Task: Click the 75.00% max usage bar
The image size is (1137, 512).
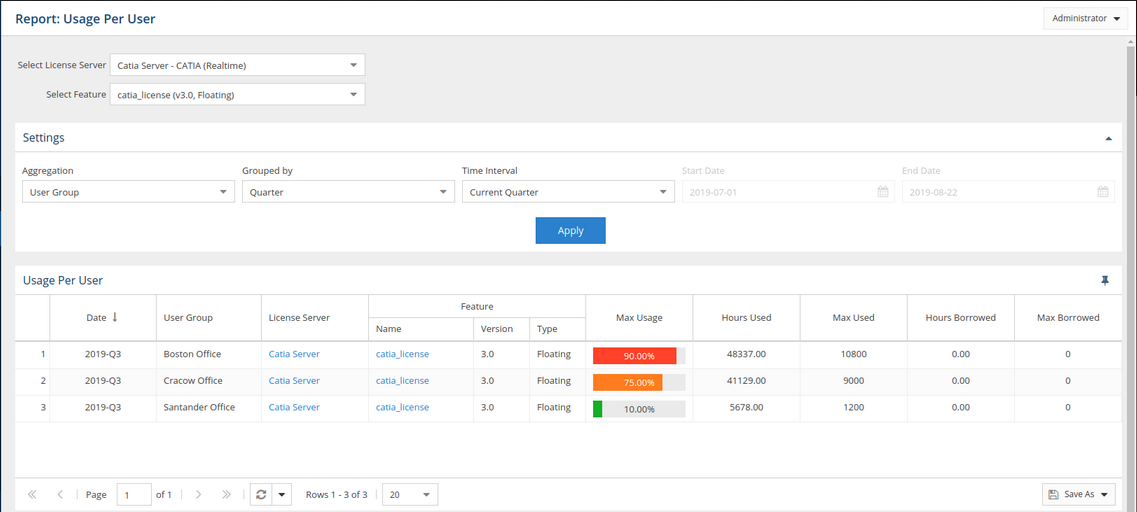Action: (639, 382)
